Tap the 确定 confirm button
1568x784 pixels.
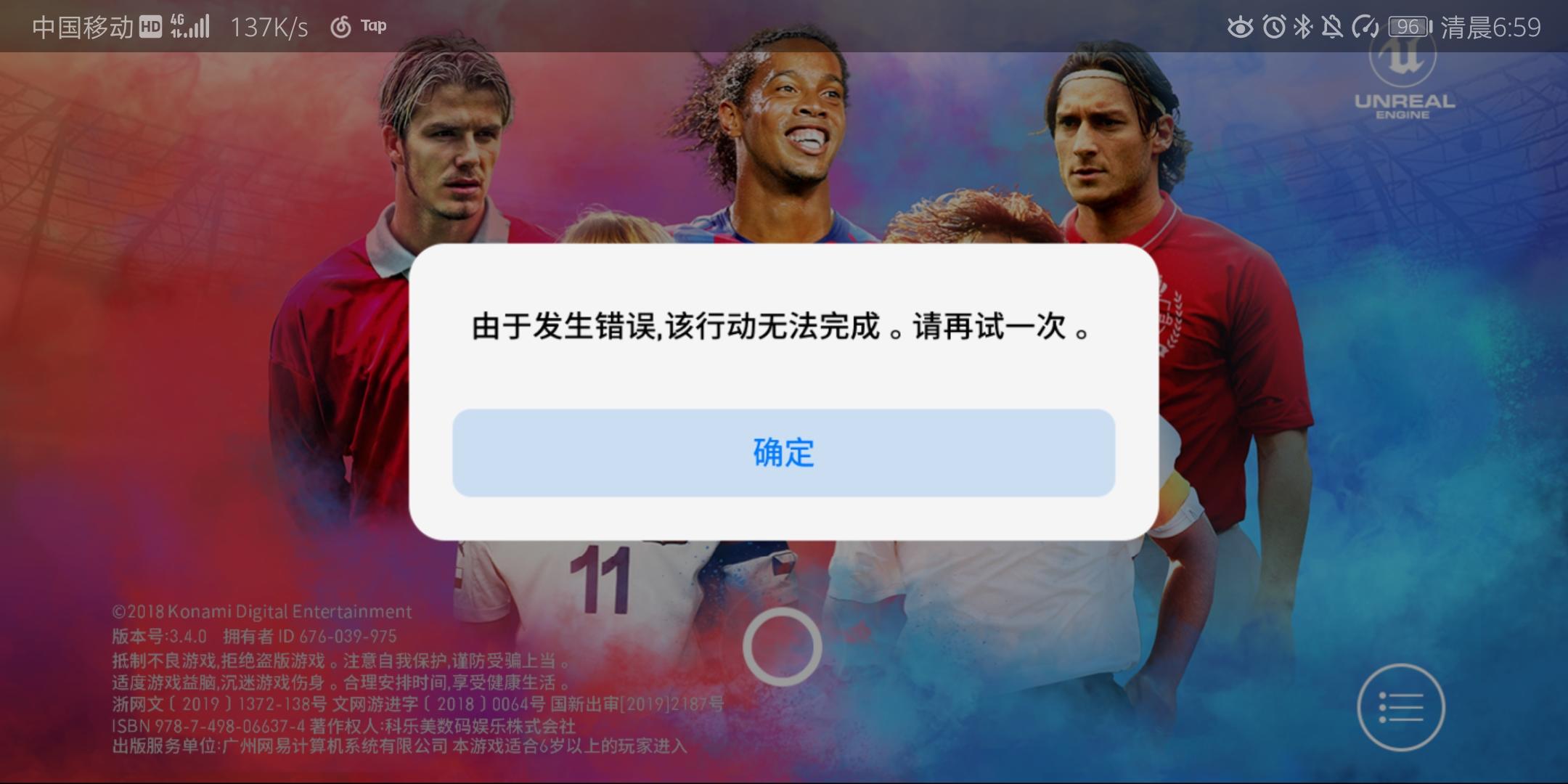click(783, 453)
